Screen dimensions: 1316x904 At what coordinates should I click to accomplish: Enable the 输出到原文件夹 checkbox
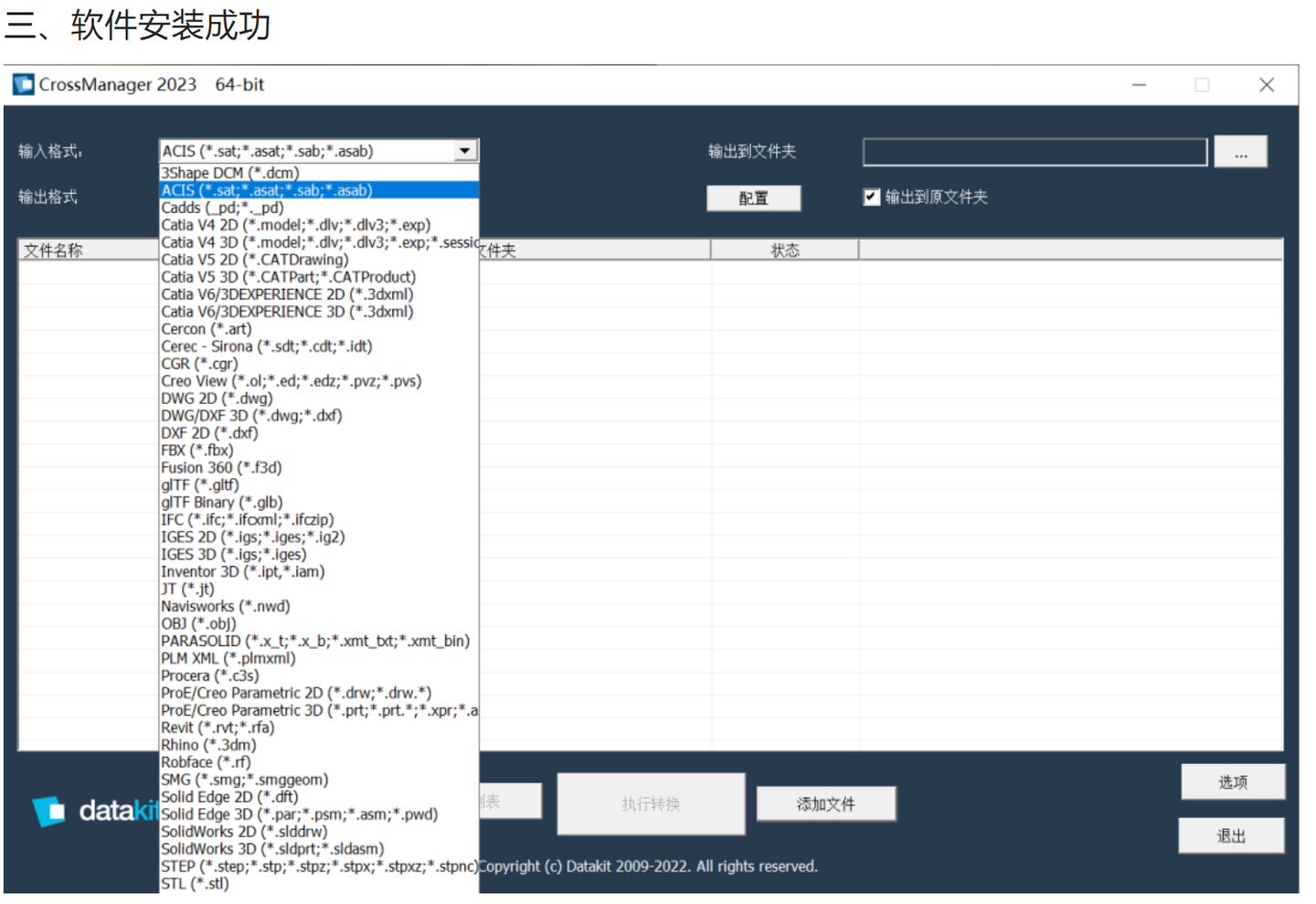click(x=870, y=197)
